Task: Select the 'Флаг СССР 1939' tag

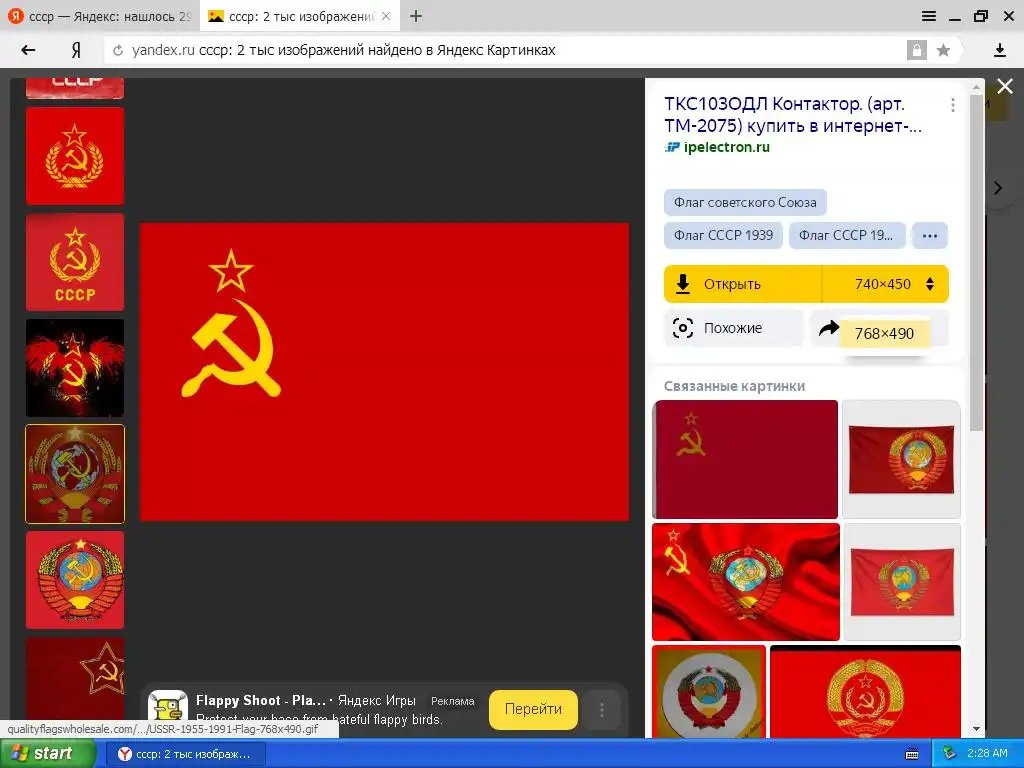Action: coord(723,235)
